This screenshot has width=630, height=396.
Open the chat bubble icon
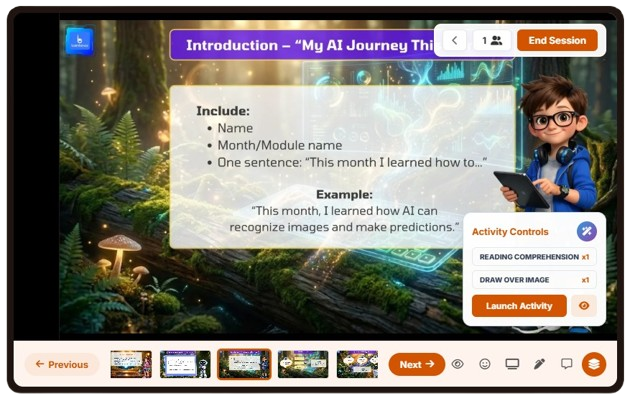pos(567,364)
